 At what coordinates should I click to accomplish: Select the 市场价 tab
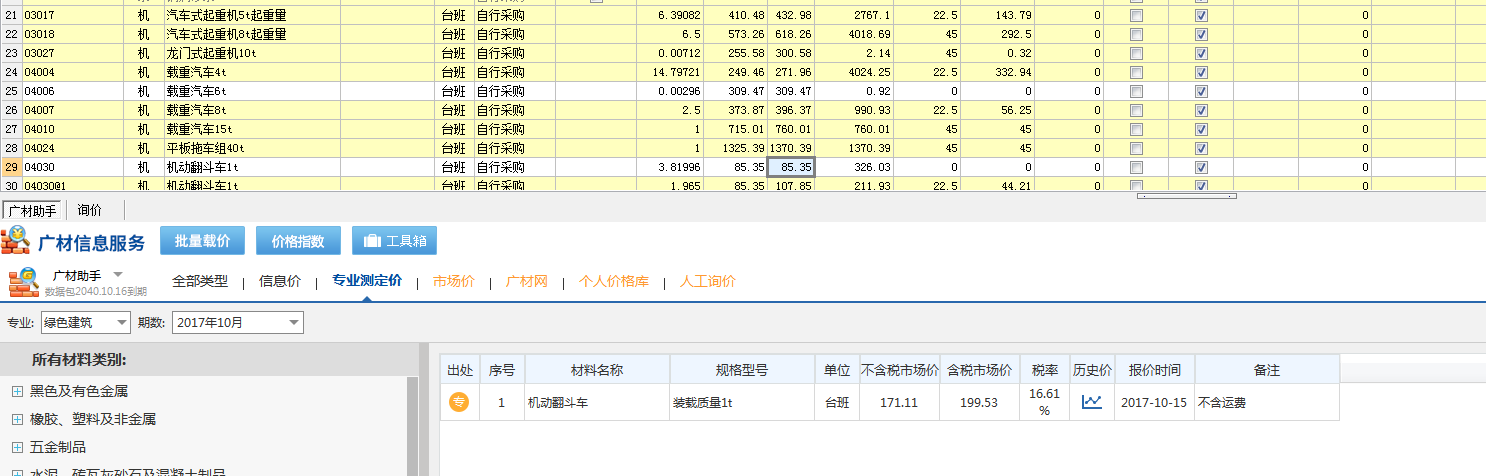[454, 281]
